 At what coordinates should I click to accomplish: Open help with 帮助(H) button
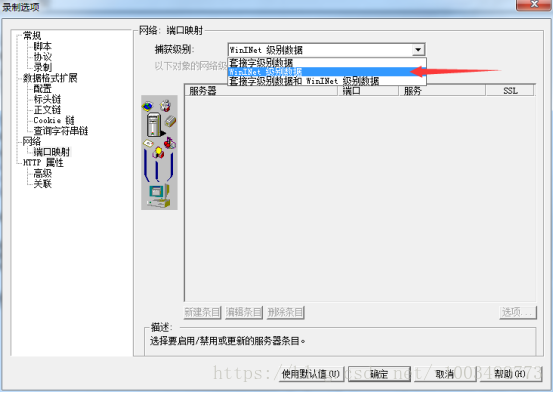click(510, 374)
